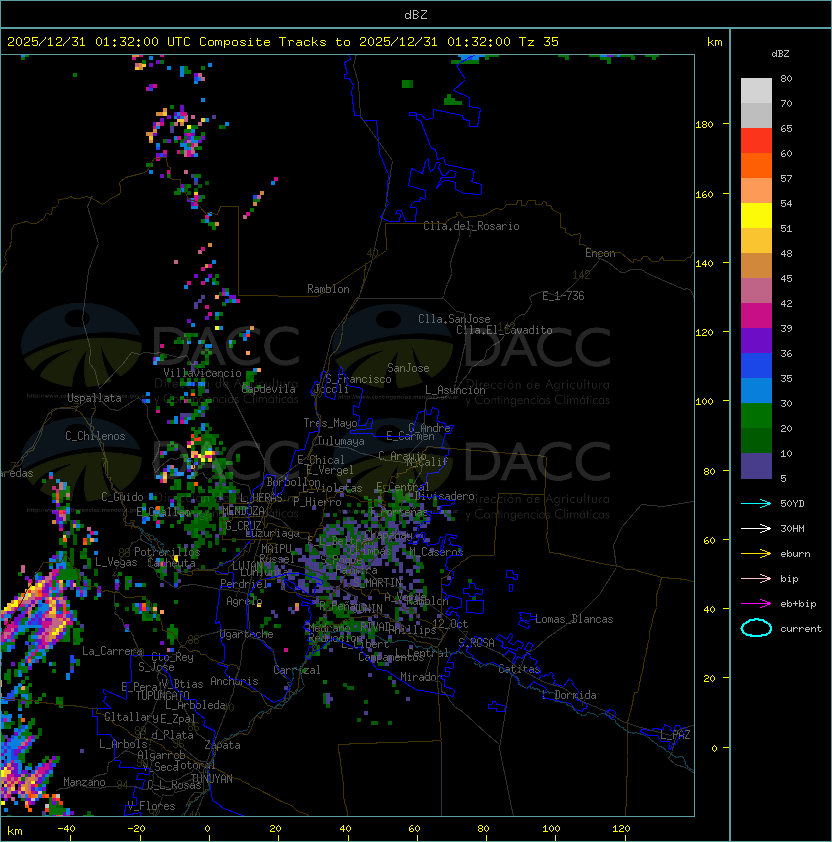Pick the red swatch on the dBZ scale

coord(756,141)
